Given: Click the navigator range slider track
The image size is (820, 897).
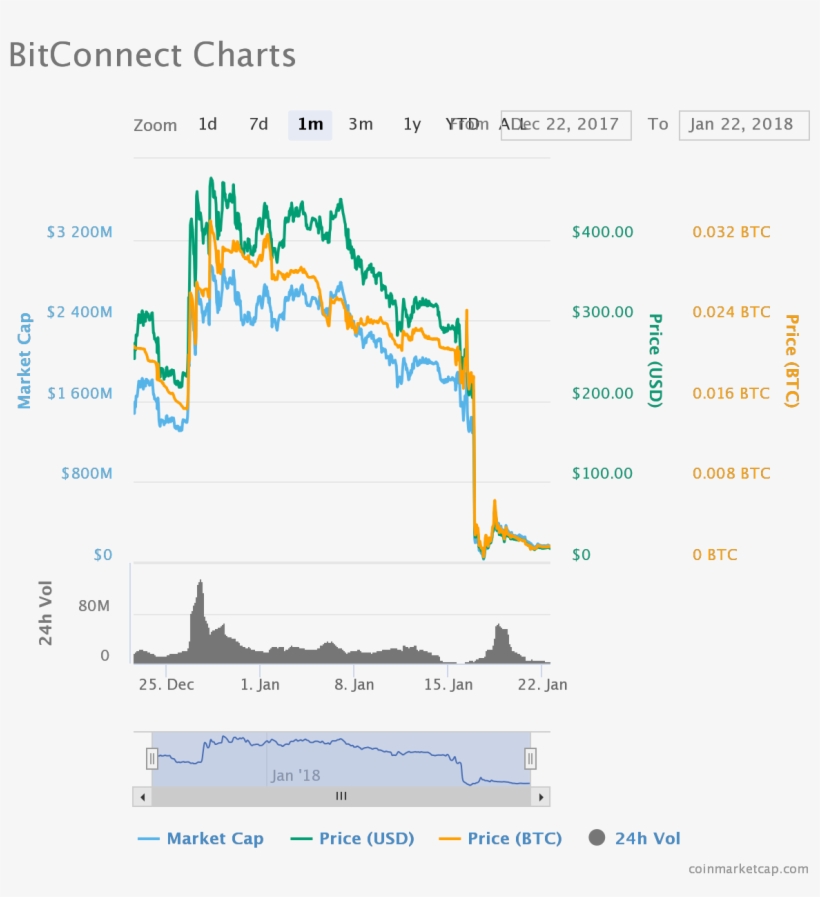Looking at the screenshot, I should (340, 796).
